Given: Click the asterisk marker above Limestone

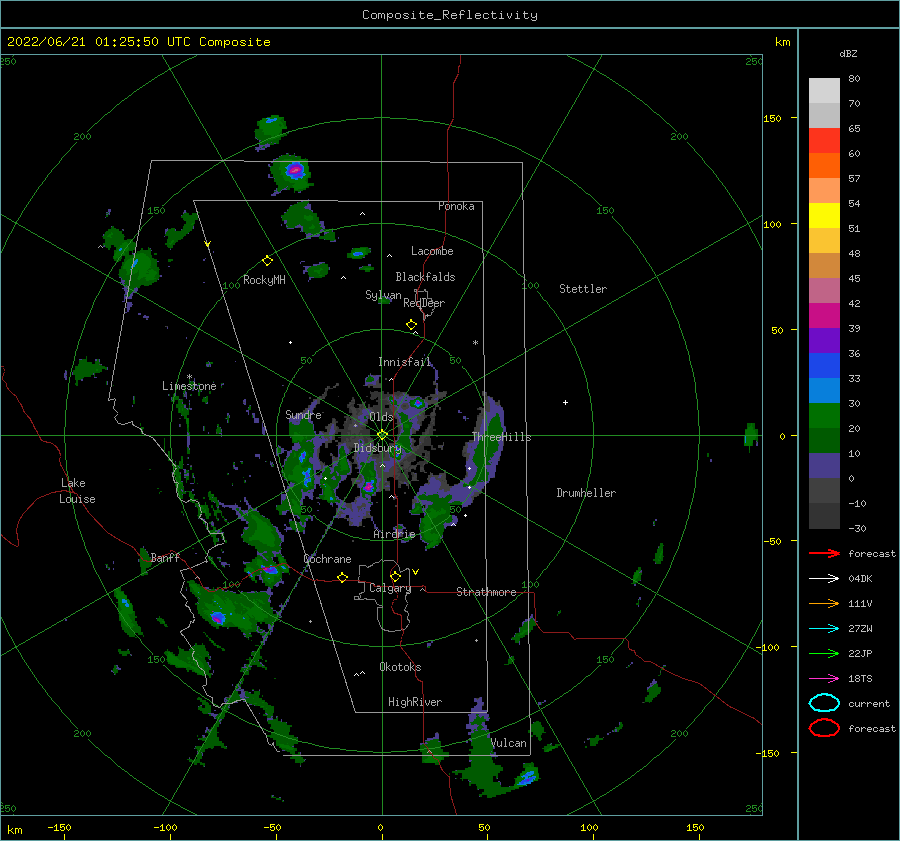Looking at the screenshot, I should tap(189, 377).
